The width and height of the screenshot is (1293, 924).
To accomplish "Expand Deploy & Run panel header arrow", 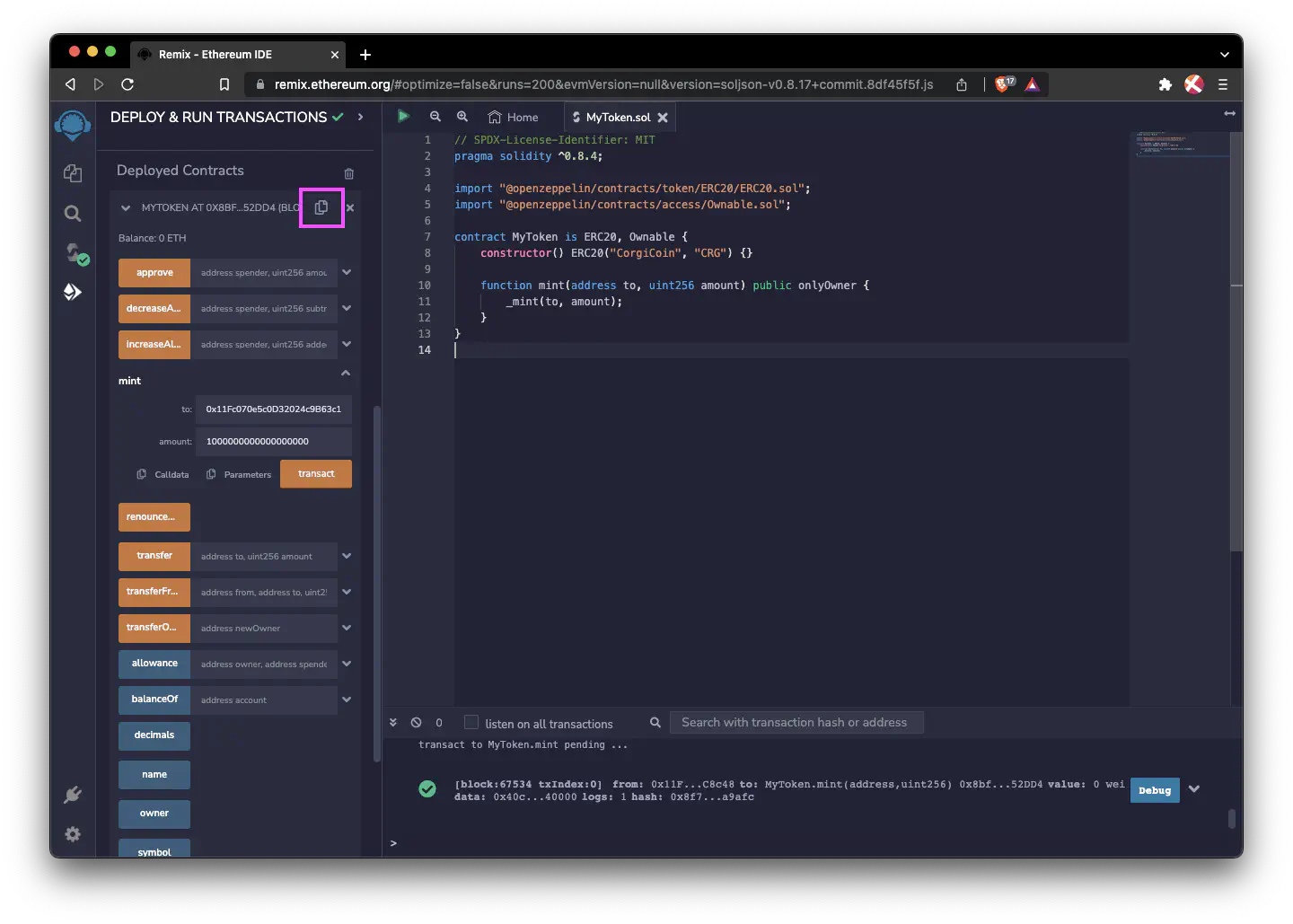I will 360,117.
